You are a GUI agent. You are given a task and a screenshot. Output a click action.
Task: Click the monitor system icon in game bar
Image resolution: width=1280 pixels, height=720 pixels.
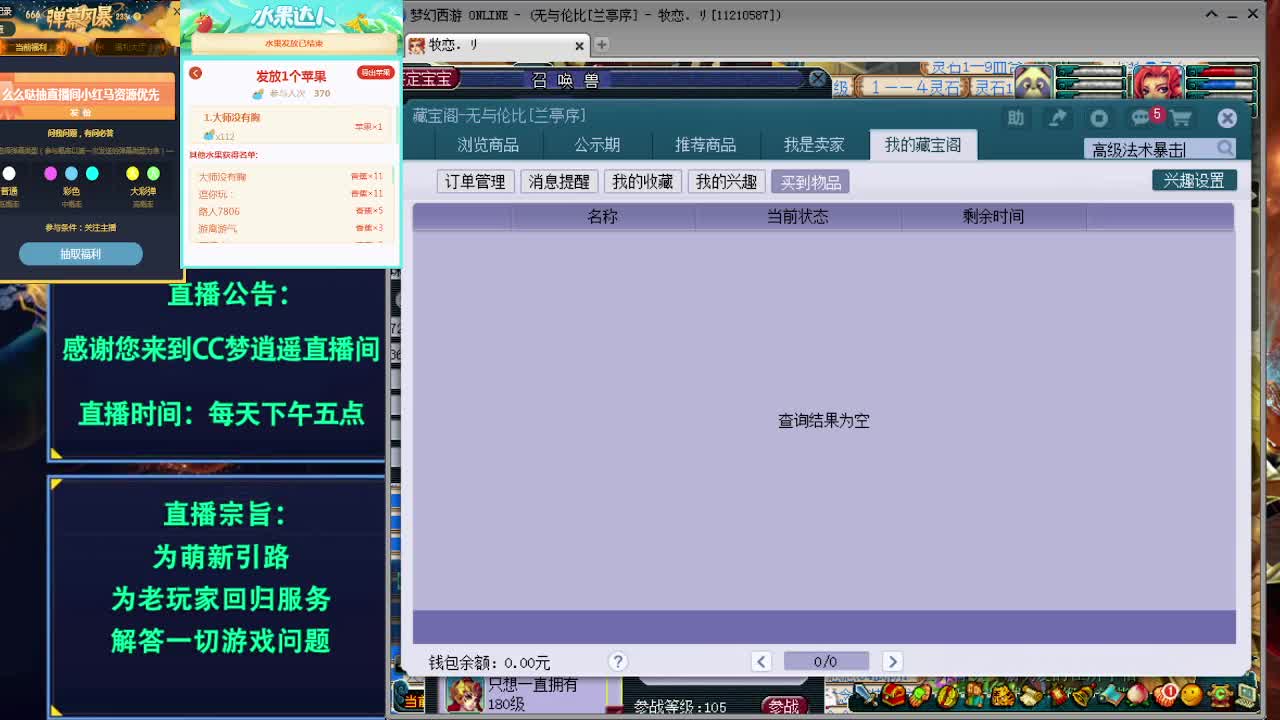pos(1246,694)
